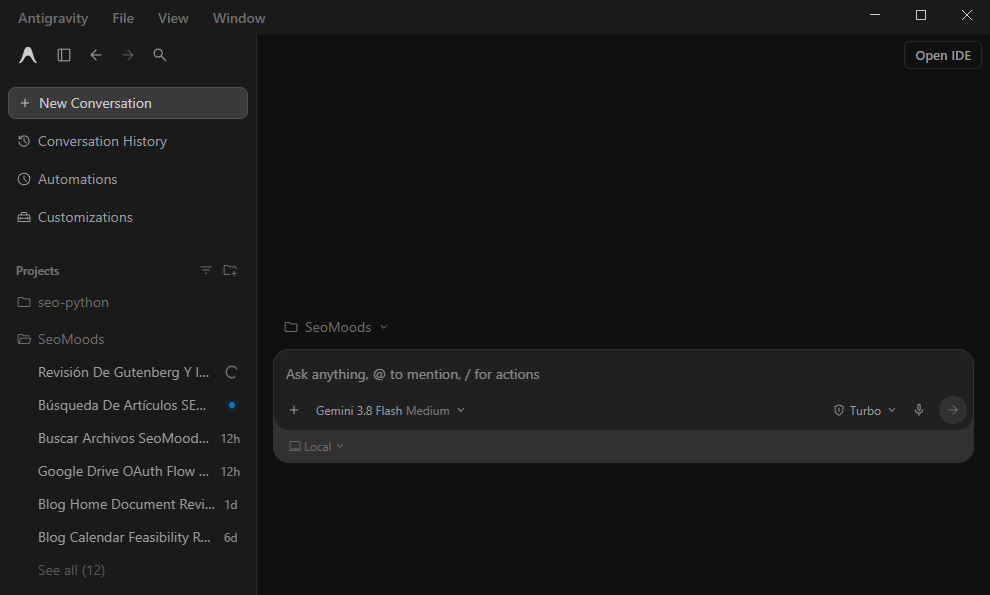Viewport: 990px width, 595px height.
Task: Toggle the sidebar panel icon
Action: click(64, 56)
